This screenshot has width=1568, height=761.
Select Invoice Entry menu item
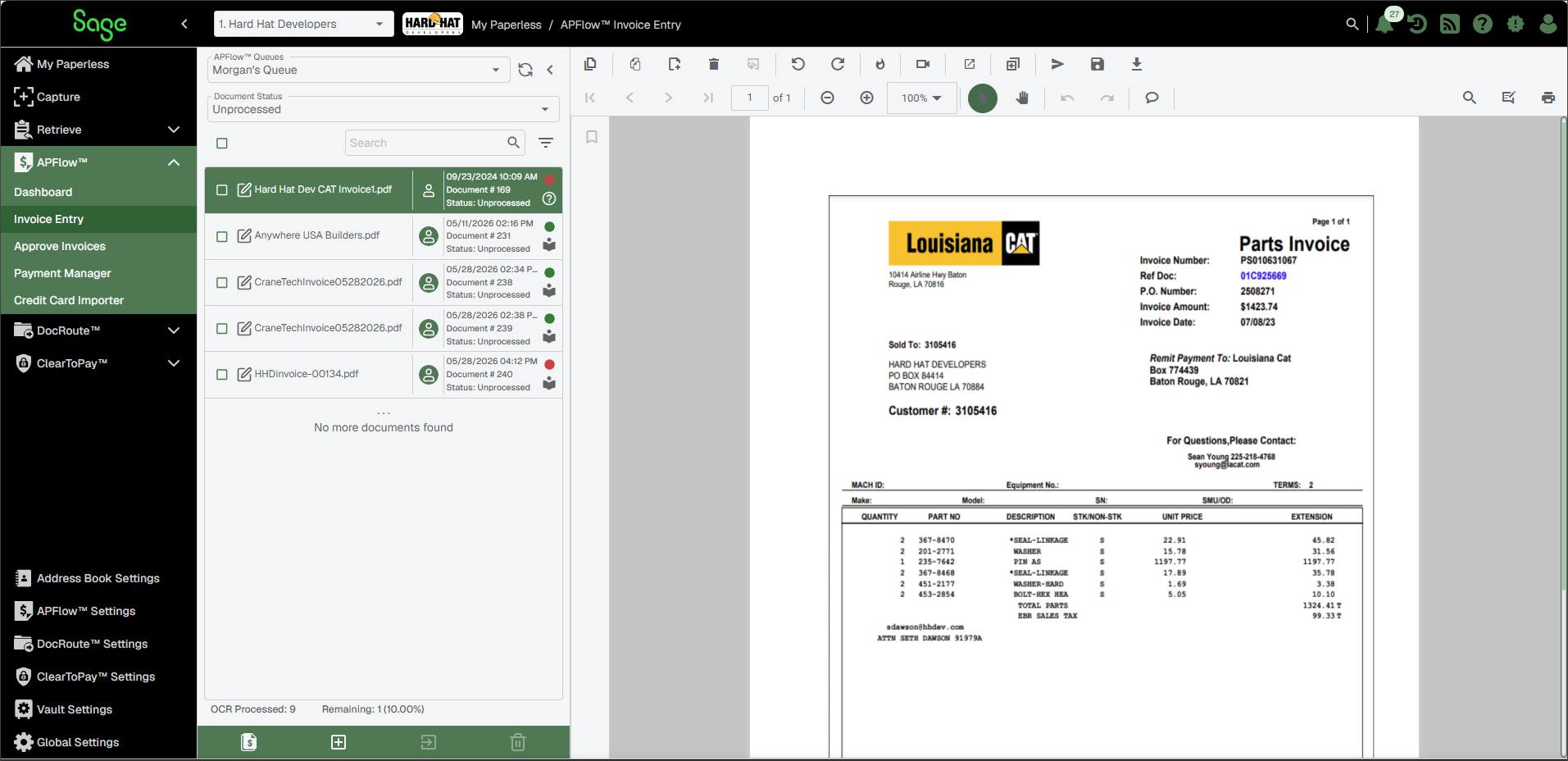(98, 219)
